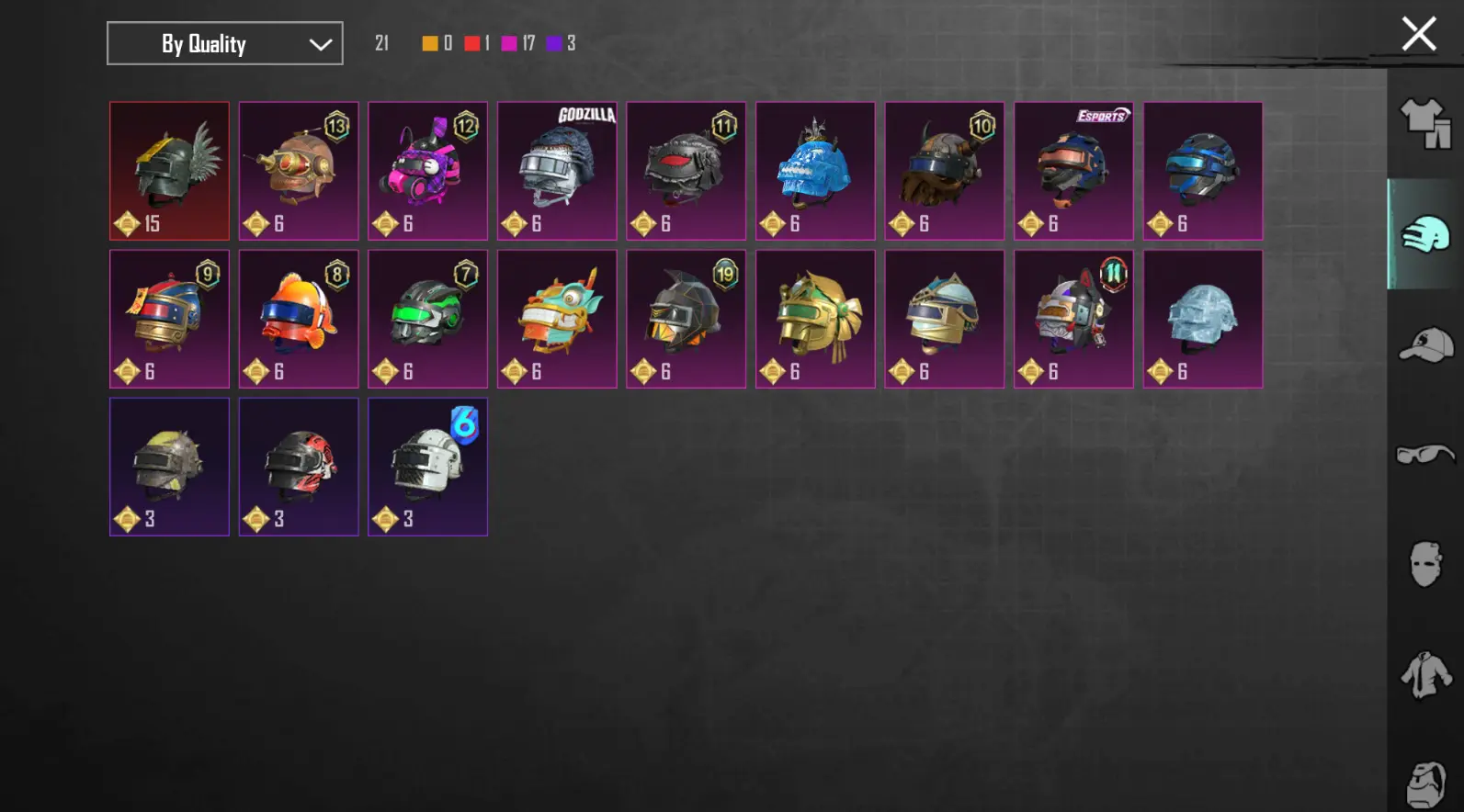Filter by the pink quality swatch
The height and width of the screenshot is (812, 1464).
(x=509, y=43)
